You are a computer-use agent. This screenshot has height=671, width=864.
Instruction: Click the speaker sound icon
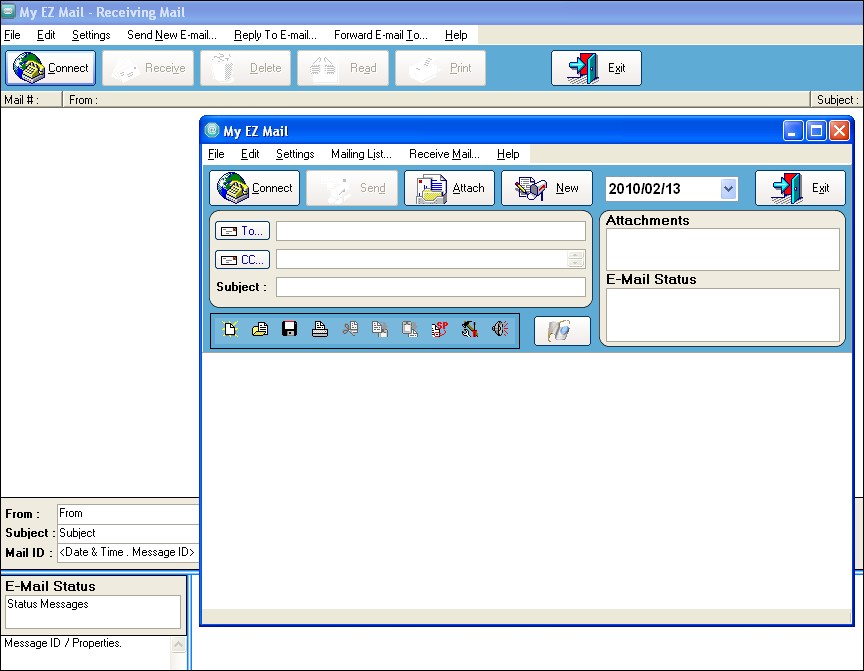pos(500,330)
